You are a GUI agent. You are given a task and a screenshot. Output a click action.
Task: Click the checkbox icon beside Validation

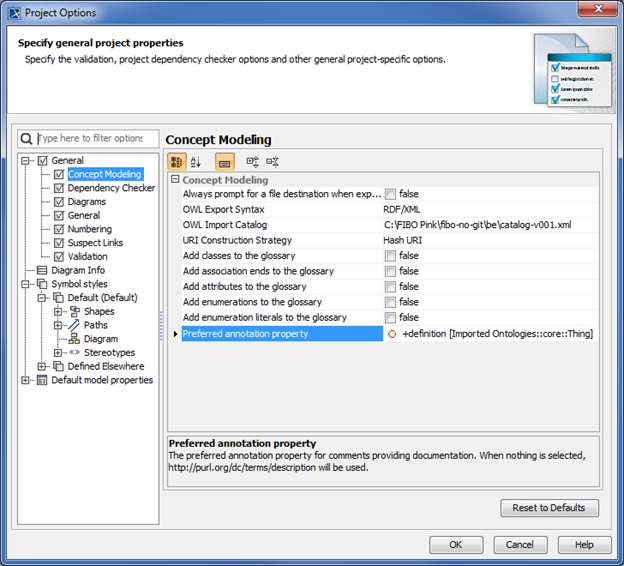click(x=58, y=256)
